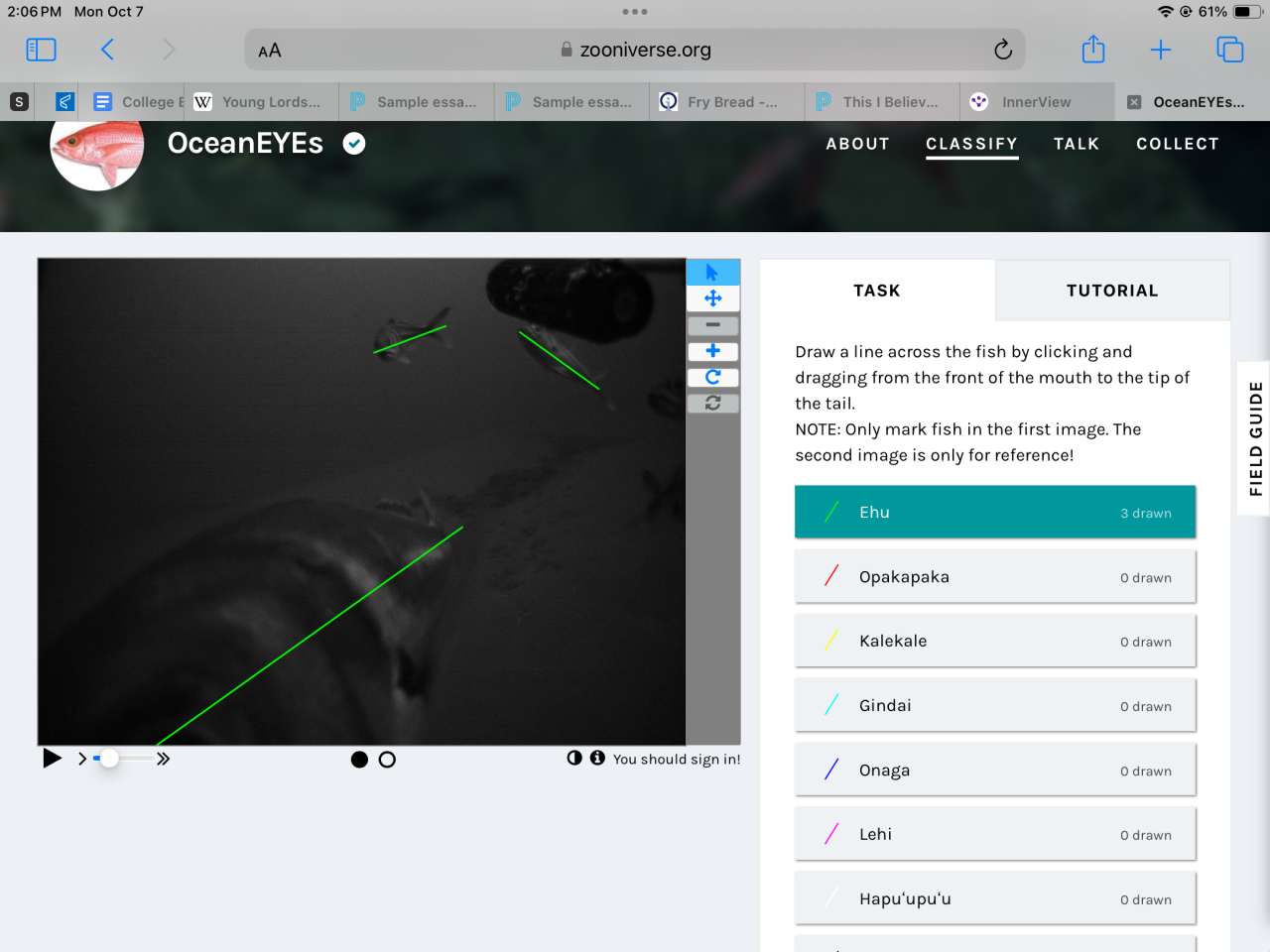The width and height of the screenshot is (1270, 952).
Task: Reload the page
Action: coord(1003,50)
